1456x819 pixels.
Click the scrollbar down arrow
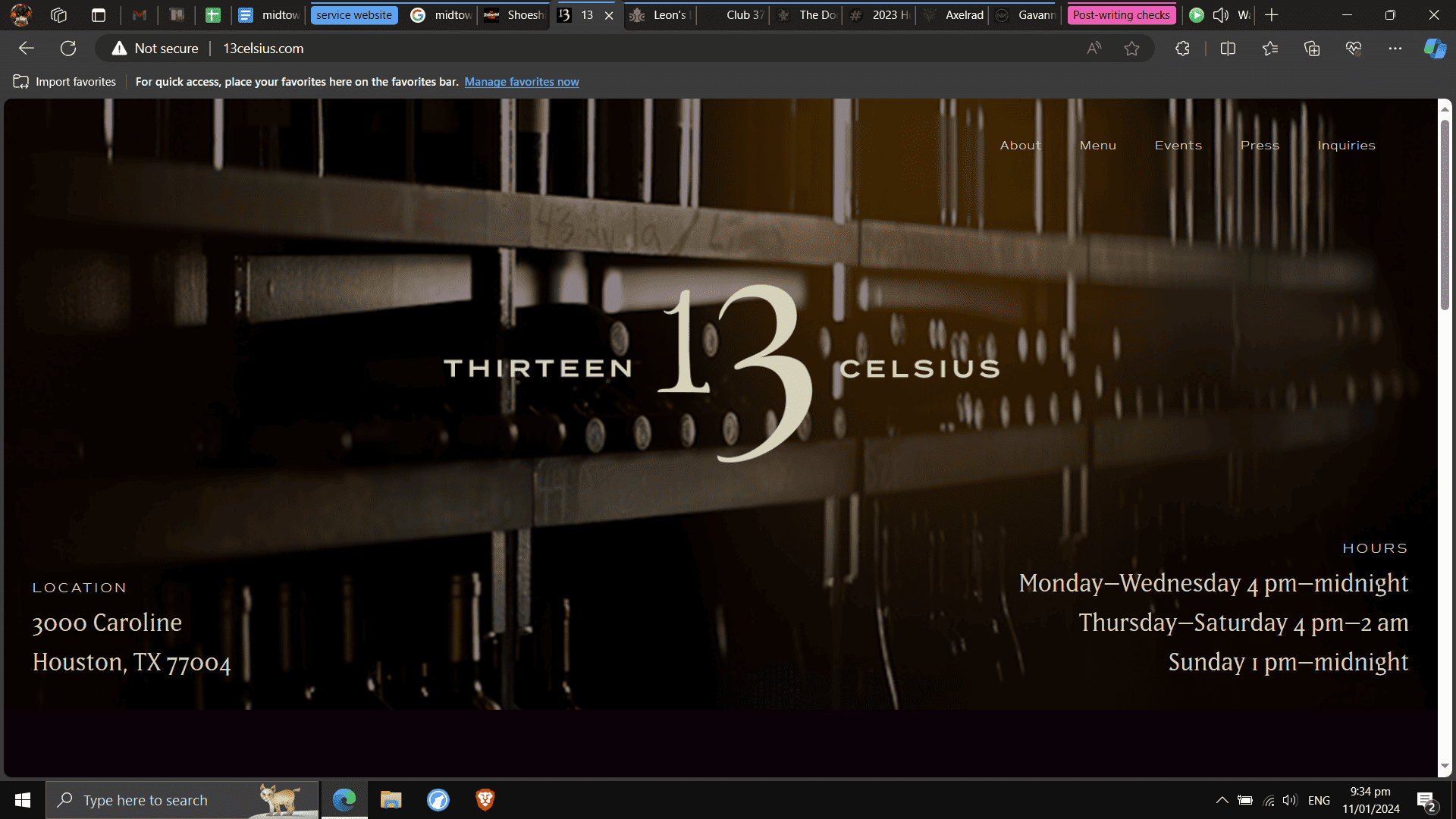coord(1445,767)
